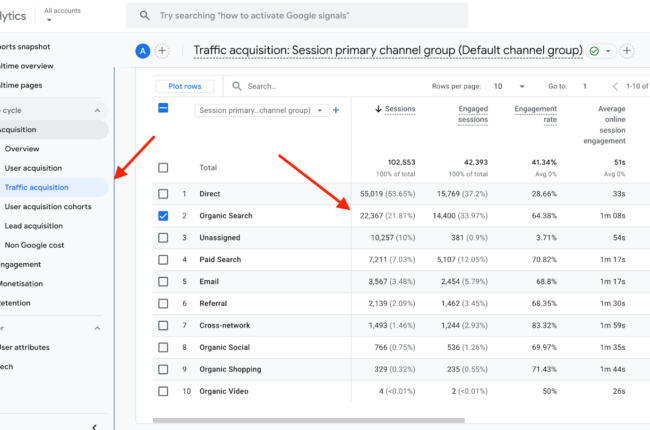The height and width of the screenshot is (430, 650).
Task: Open the All accounts dropdown
Action: pos(62,15)
